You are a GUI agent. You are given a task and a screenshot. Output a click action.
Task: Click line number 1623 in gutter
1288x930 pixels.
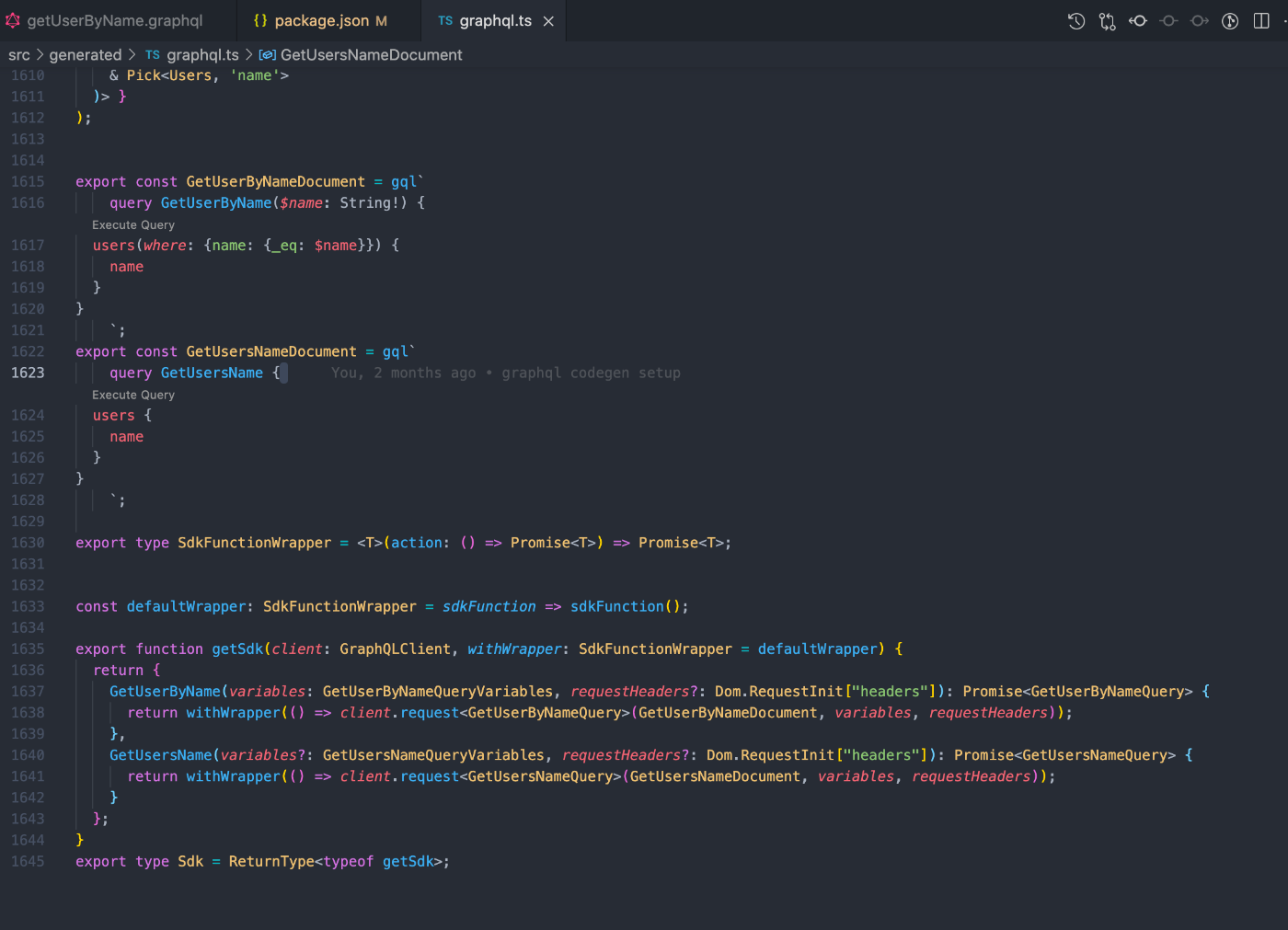[x=28, y=373]
